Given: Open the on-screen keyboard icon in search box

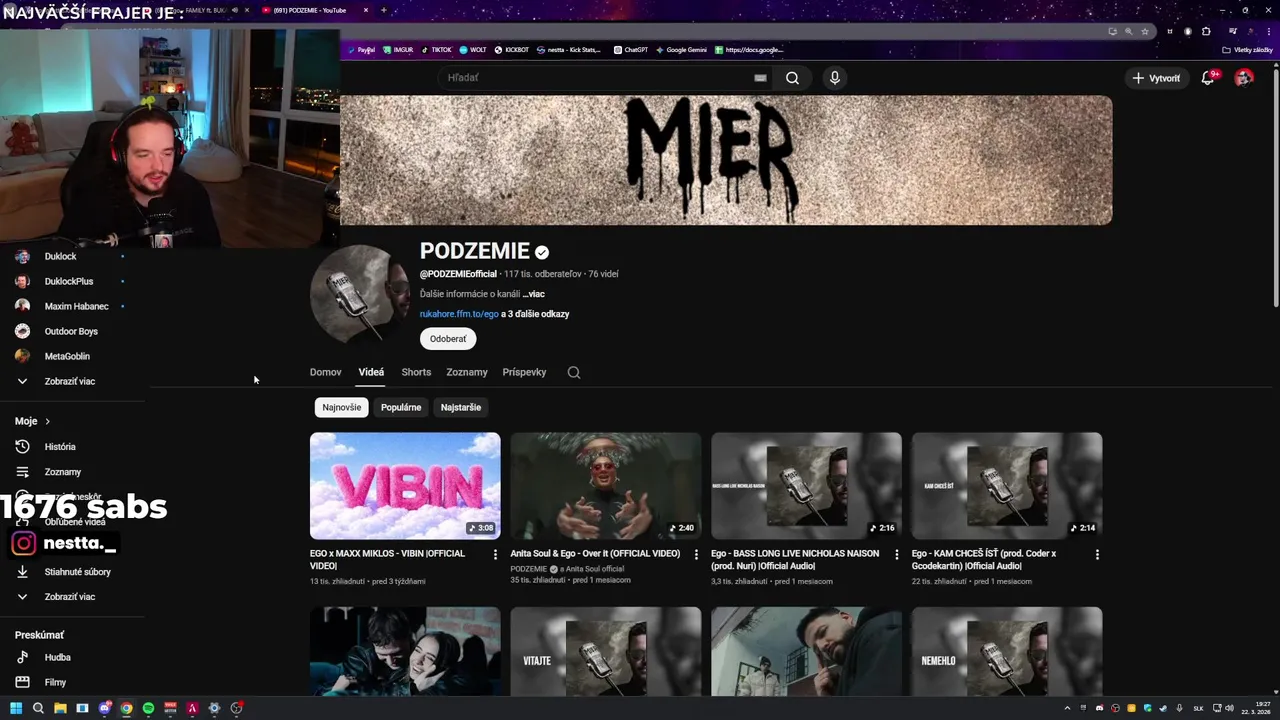Looking at the screenshot, I should (760, 78).
